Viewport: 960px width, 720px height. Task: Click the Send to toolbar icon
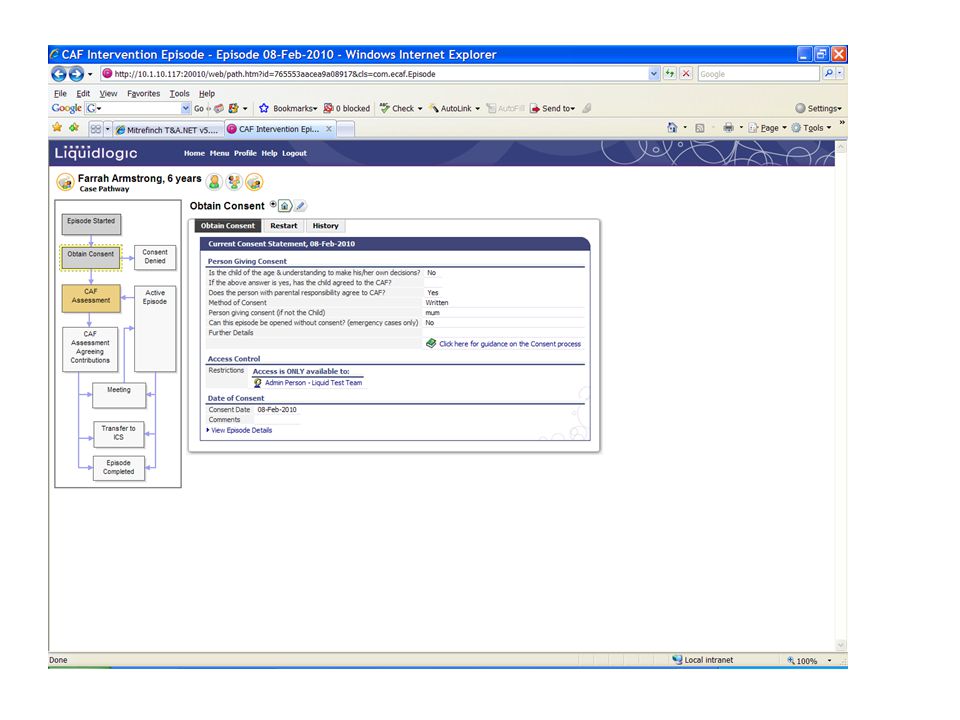(535, 108)
